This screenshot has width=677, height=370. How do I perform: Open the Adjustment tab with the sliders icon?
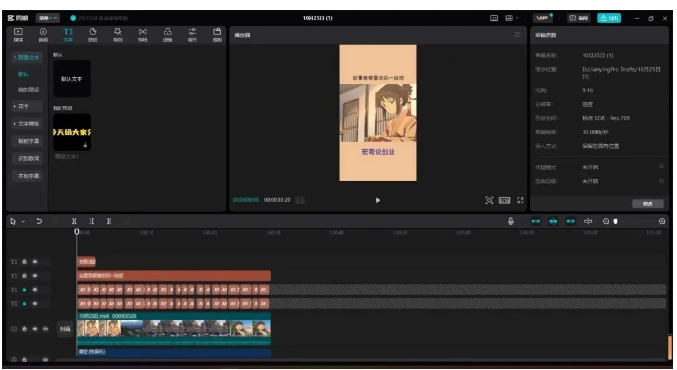click(192, 35)
